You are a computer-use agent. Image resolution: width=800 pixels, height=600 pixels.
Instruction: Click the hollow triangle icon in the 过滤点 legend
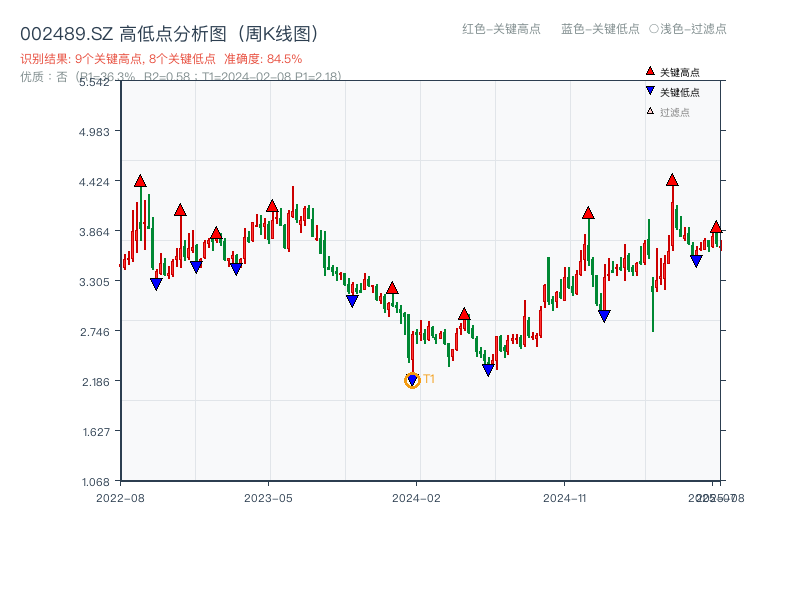(x=650, y=111)
